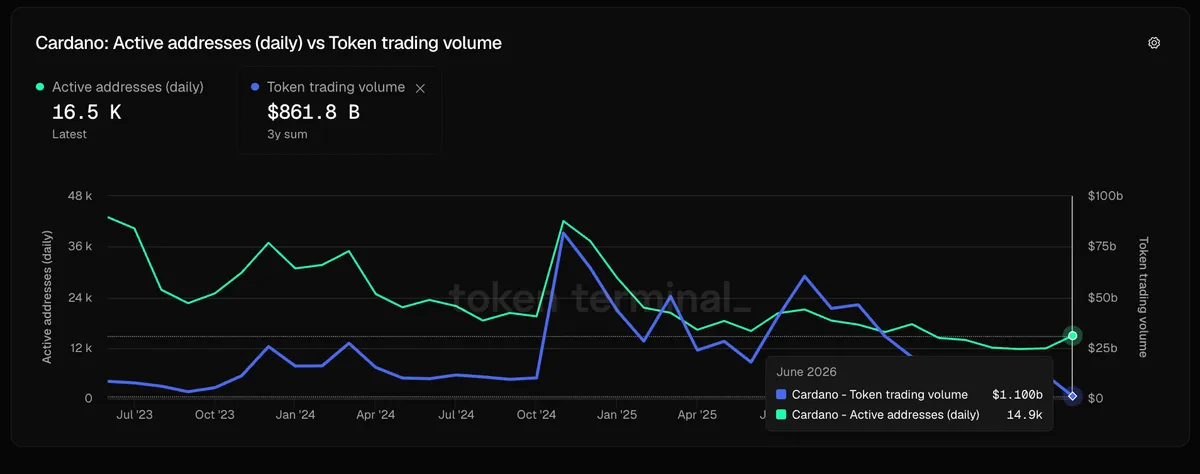This screenshot has width=1200, height=474.
Task: Click the Apr '25 x-axis label
Action: coord(697,414)
